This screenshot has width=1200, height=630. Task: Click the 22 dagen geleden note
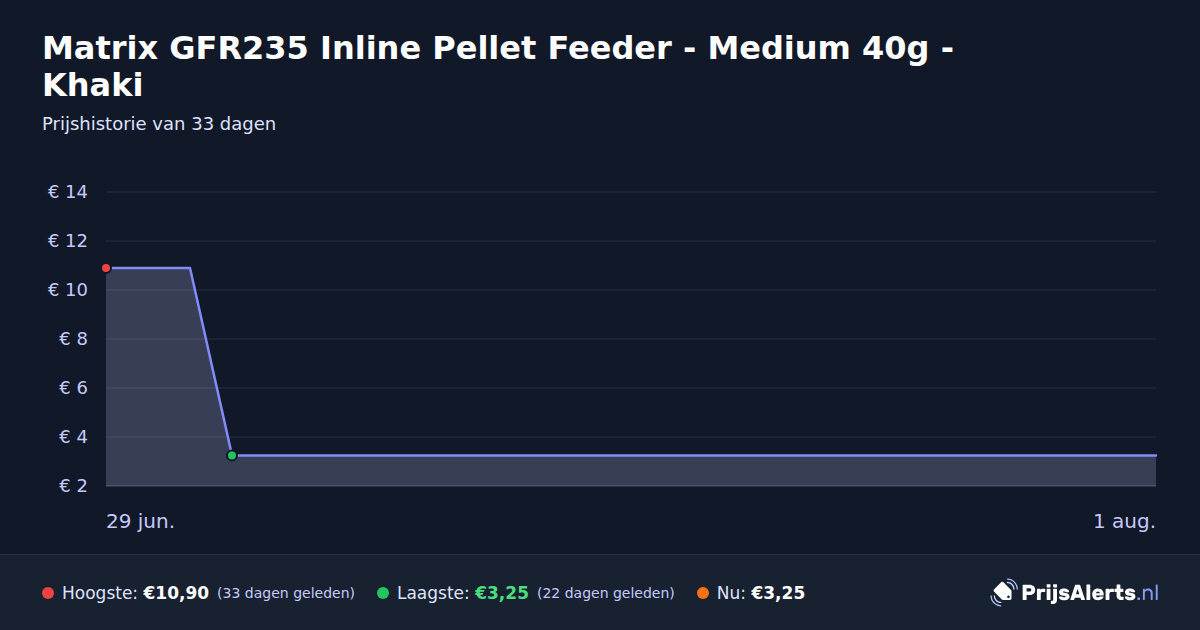click(606, 593)
